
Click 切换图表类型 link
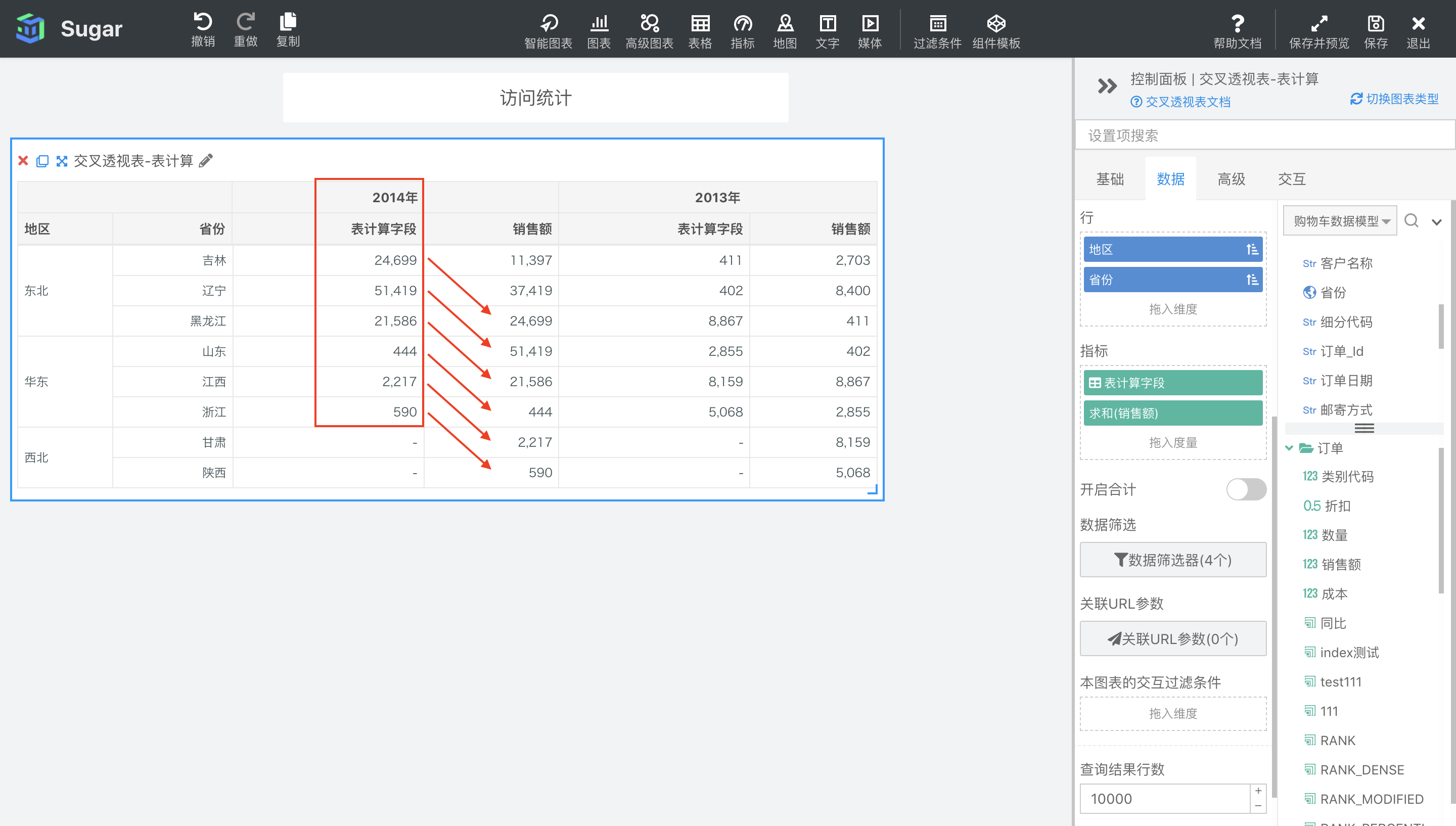click(1394, 99)
